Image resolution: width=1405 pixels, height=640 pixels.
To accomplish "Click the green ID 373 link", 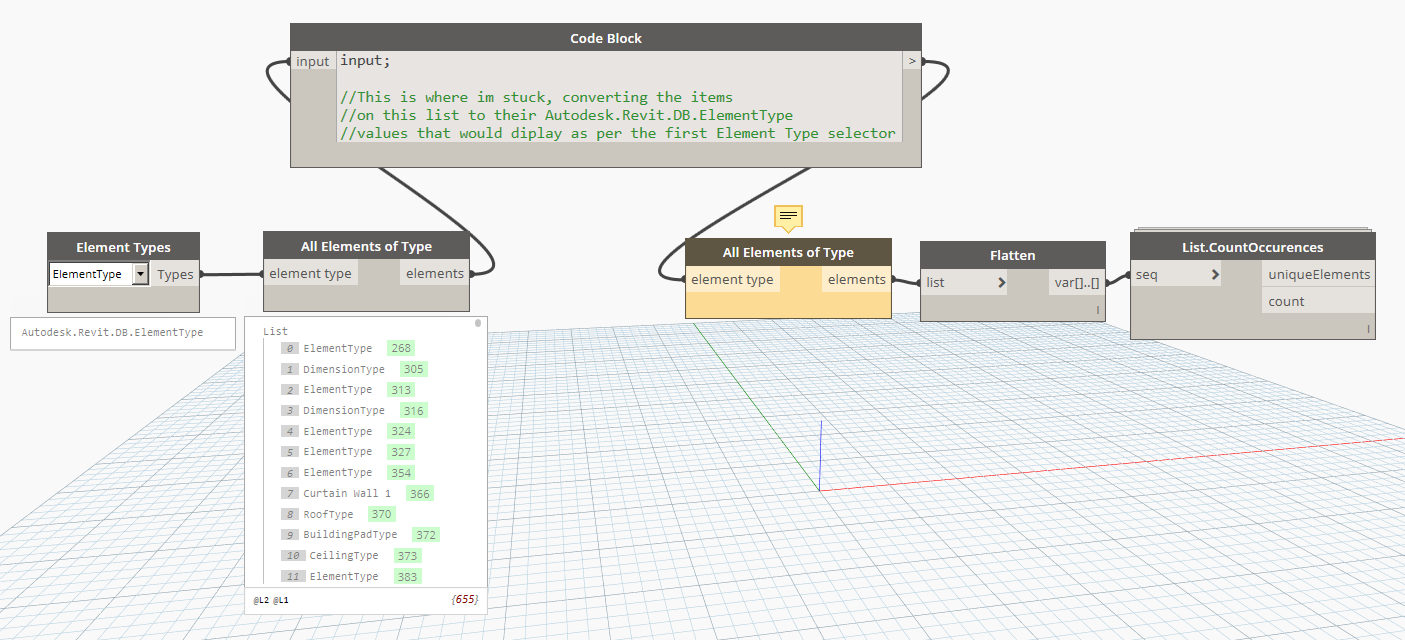I will coord(407,556).
